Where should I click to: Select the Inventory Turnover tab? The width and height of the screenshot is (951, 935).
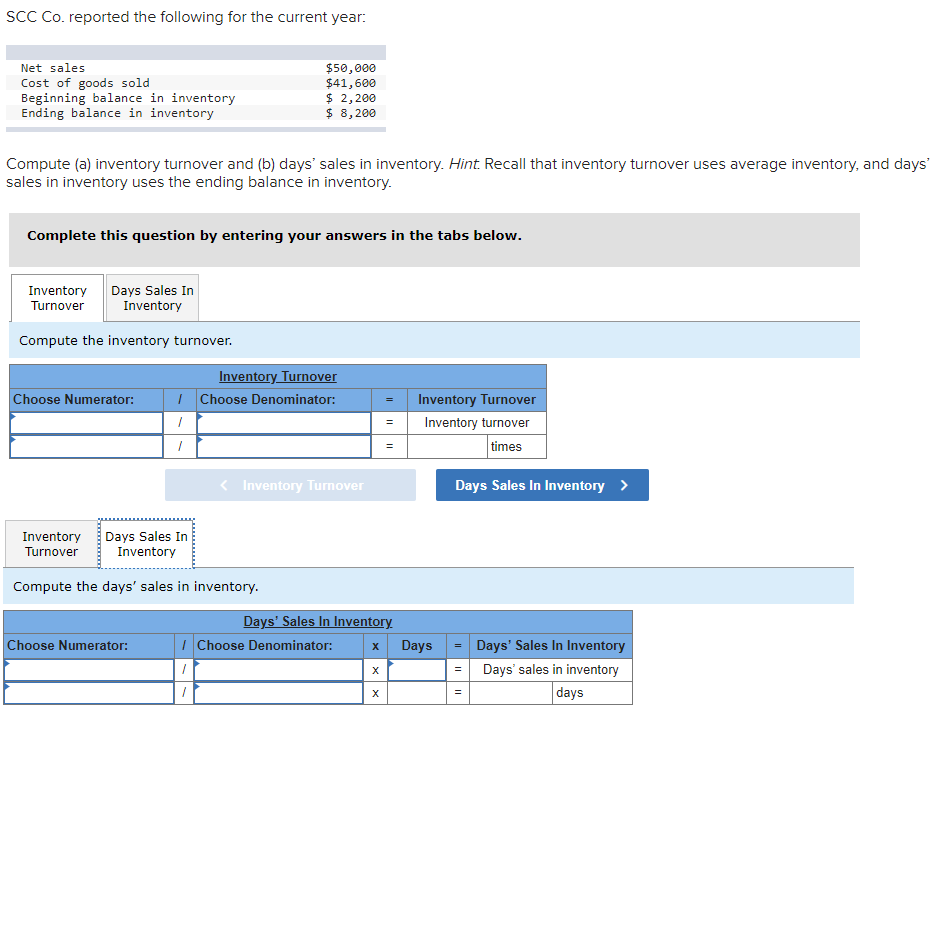(x=56, y=297)
